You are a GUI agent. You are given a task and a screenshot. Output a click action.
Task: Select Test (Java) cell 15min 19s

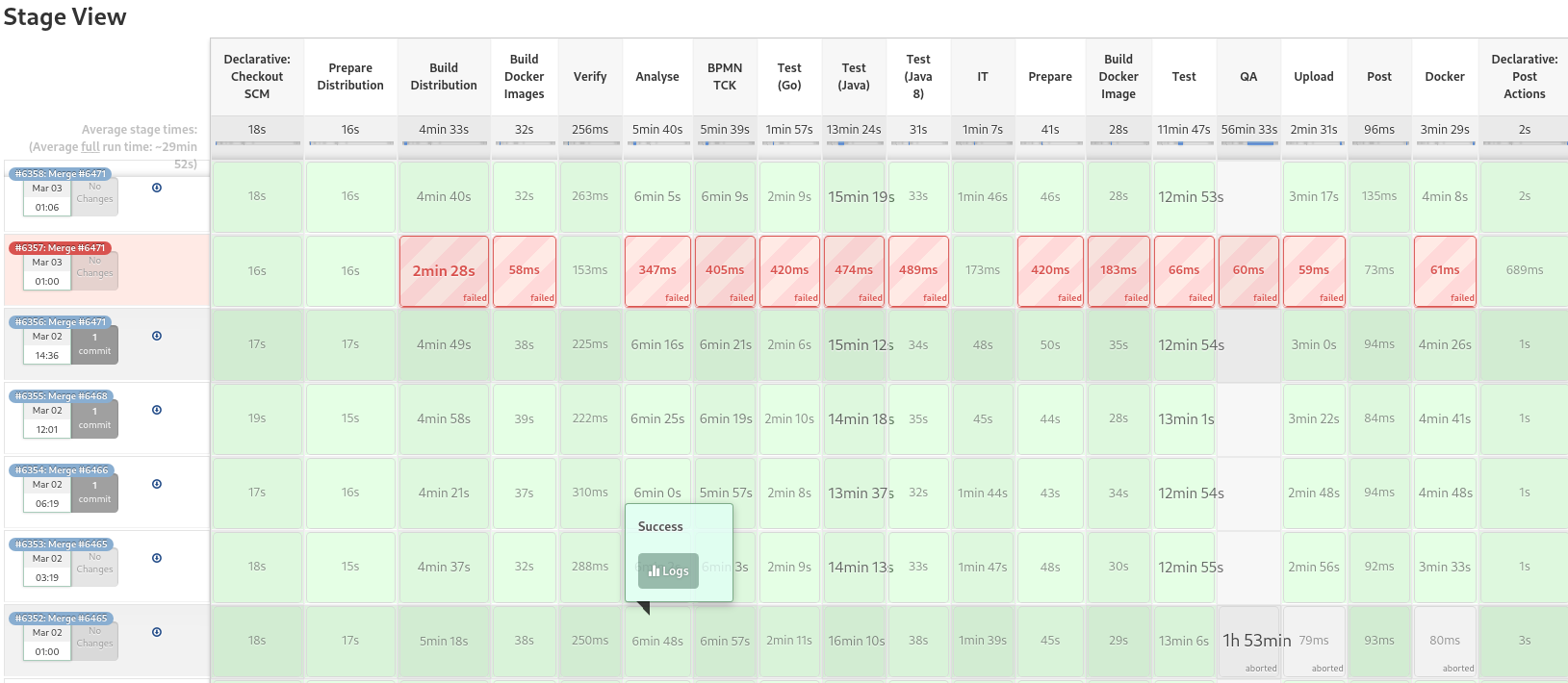point(854,197)
